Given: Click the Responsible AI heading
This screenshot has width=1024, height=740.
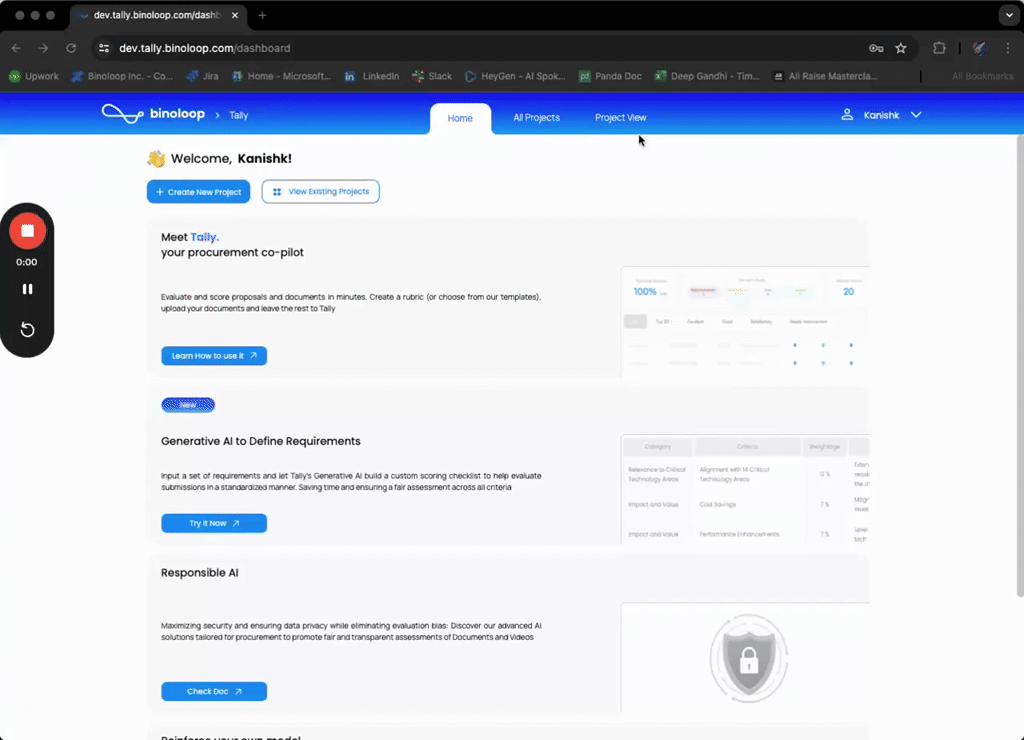Looking at the screenshot, I should [199, 572].
